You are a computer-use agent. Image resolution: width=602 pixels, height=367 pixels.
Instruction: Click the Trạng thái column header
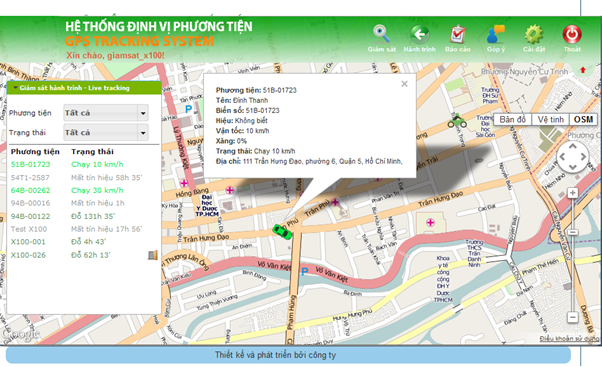(x=92, y=152)
